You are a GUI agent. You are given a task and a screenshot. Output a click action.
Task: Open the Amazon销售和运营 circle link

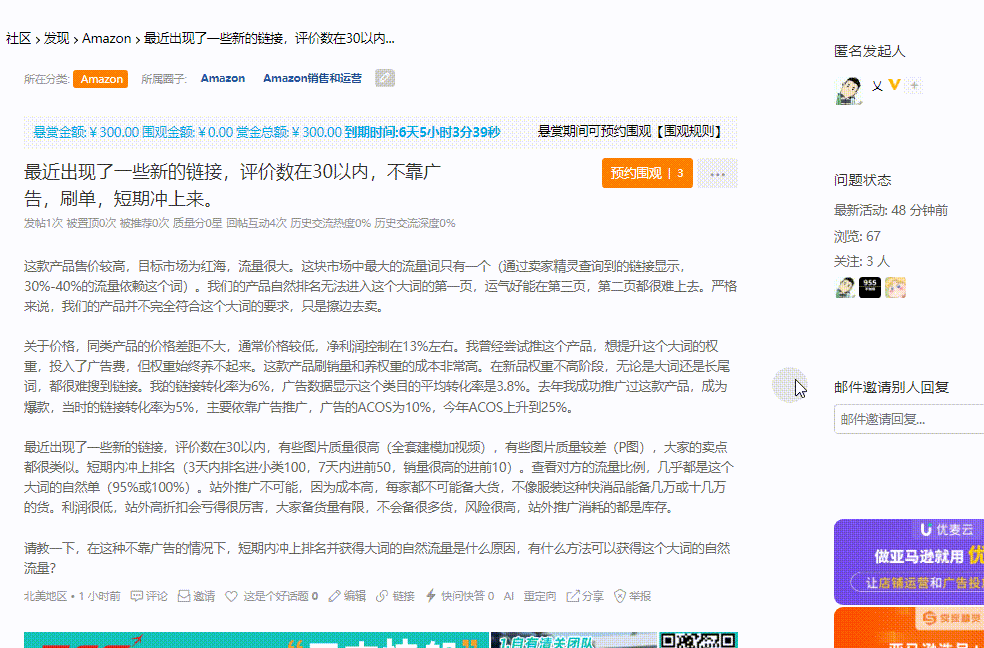coord(312,78)
